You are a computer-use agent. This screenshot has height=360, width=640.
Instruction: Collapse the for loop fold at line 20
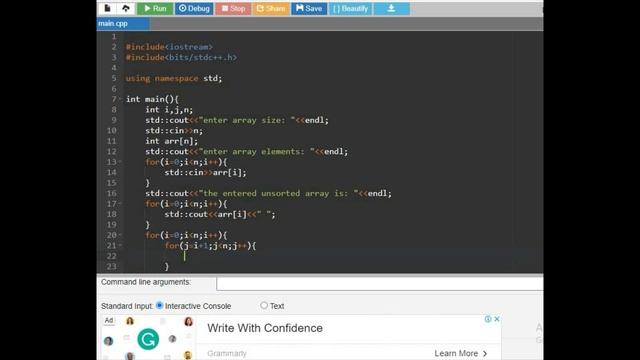pyautogui.click(x=120, y=235)
